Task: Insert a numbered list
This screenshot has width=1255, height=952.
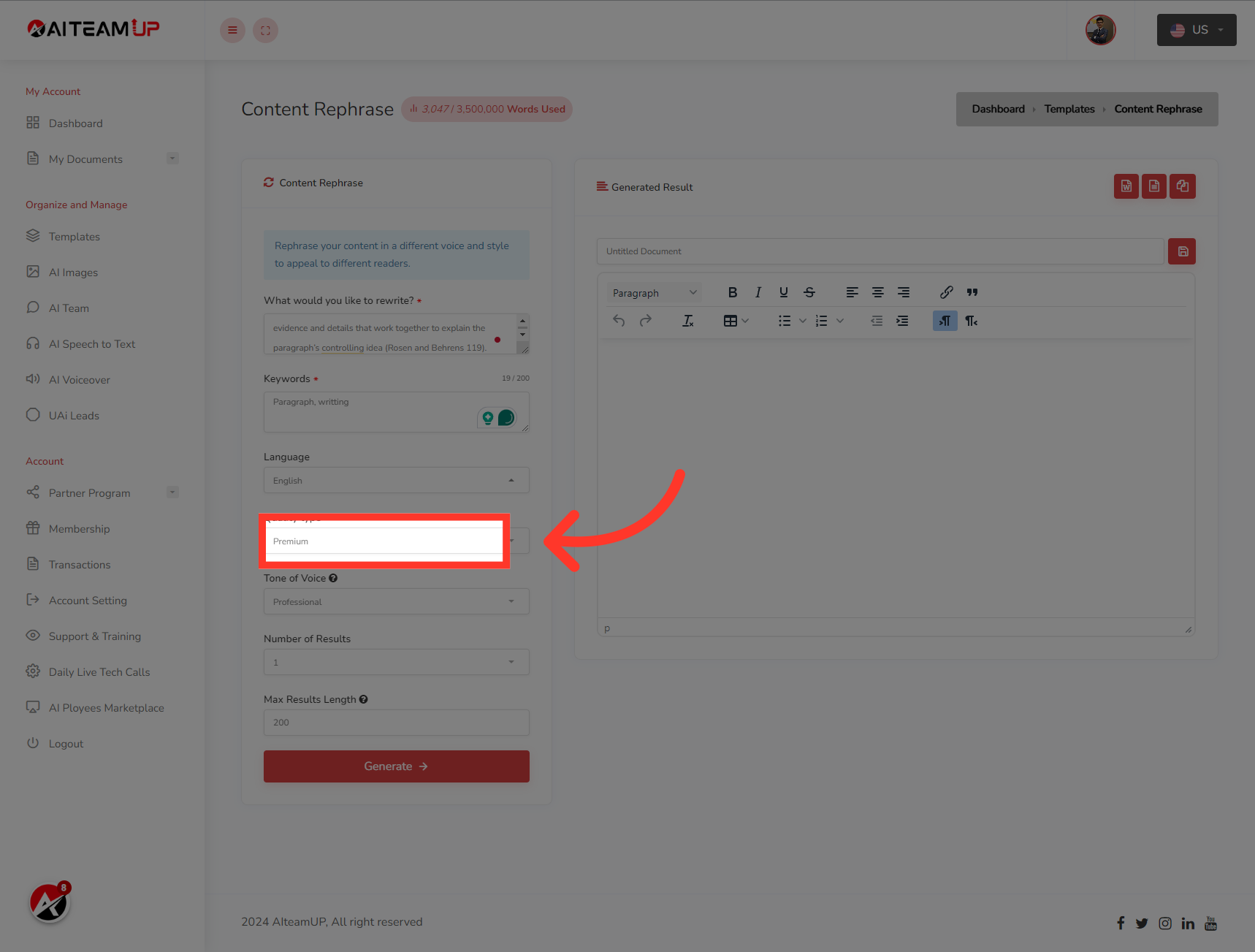Action: (822, 321)
